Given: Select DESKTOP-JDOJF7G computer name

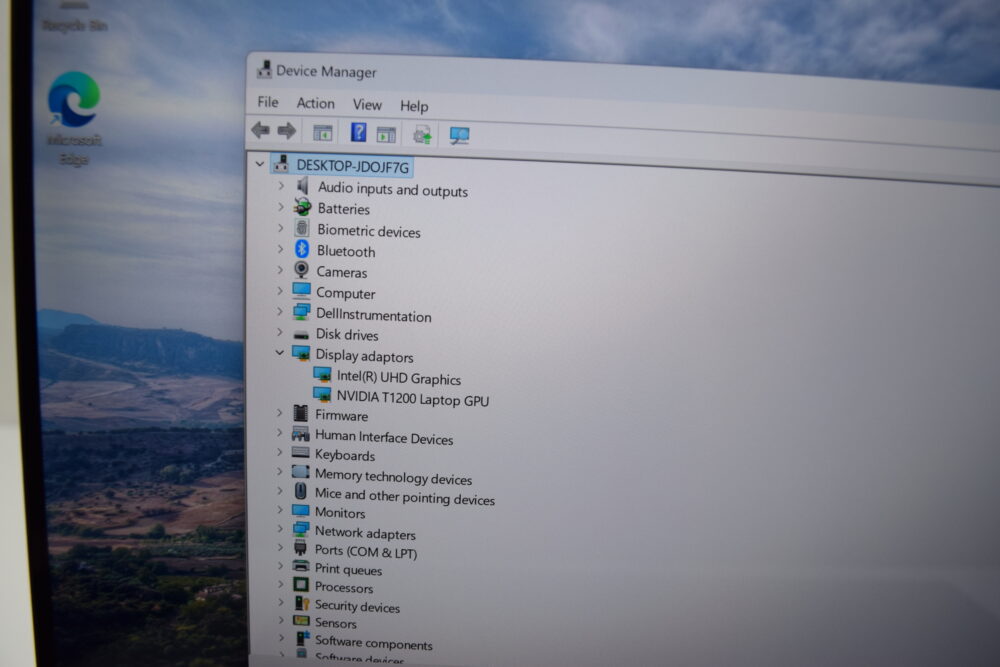Looking at the screenshot, I should click(x=352, y=166).
